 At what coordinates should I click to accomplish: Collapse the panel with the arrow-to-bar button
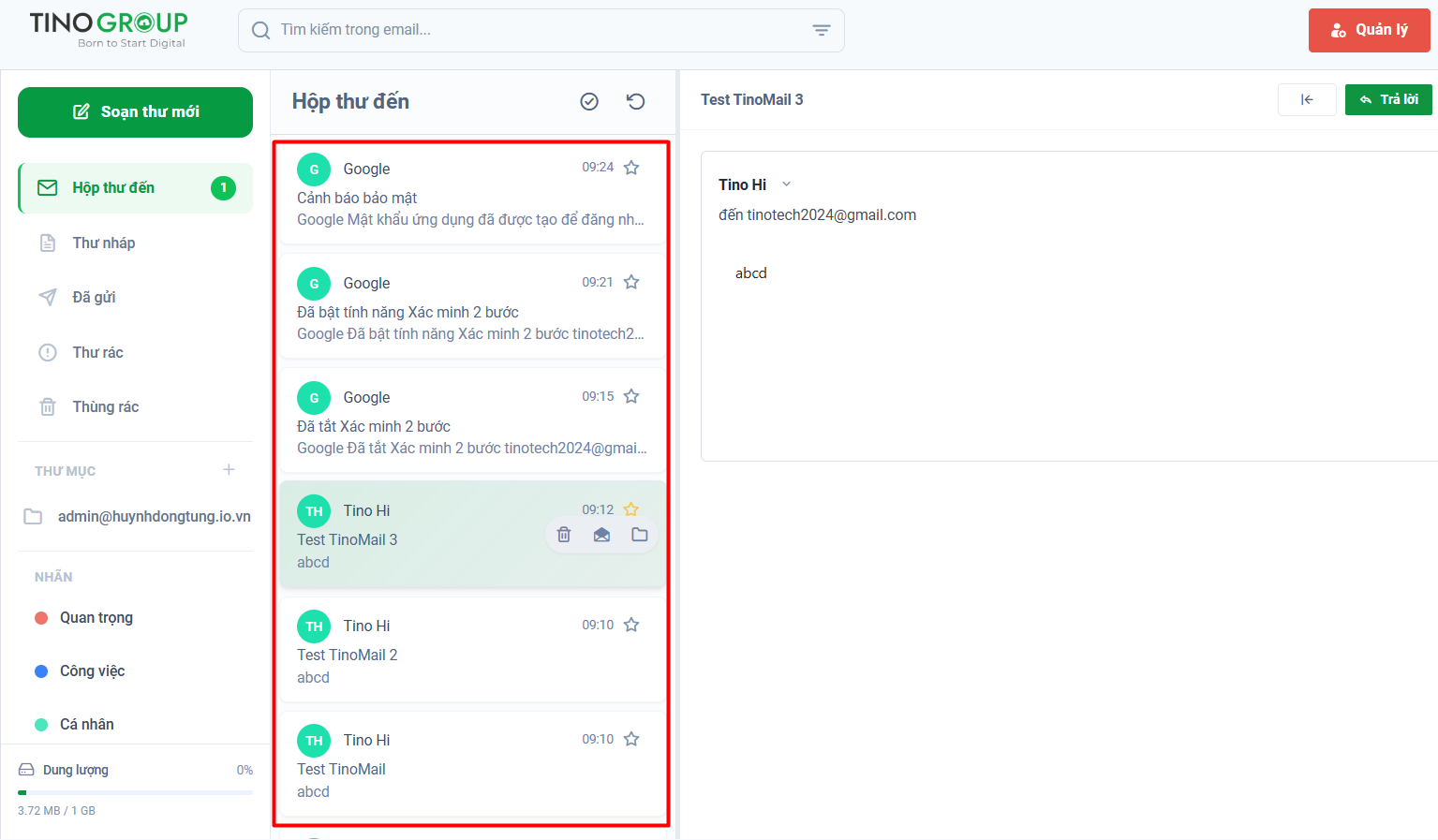1307,99
